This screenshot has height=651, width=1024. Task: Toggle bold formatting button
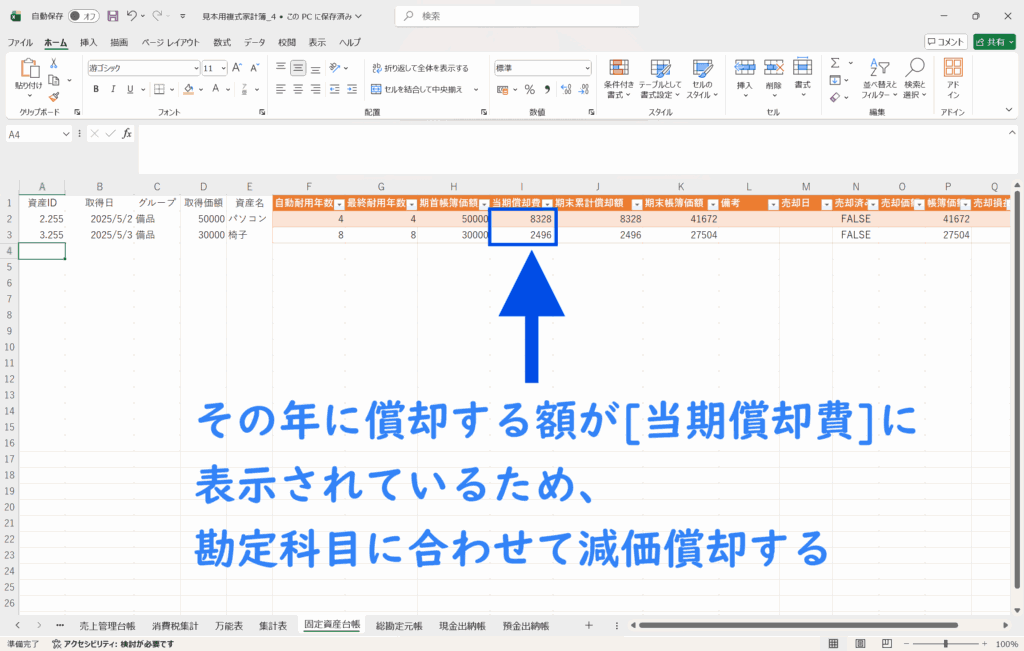click(x=96, y=89)
